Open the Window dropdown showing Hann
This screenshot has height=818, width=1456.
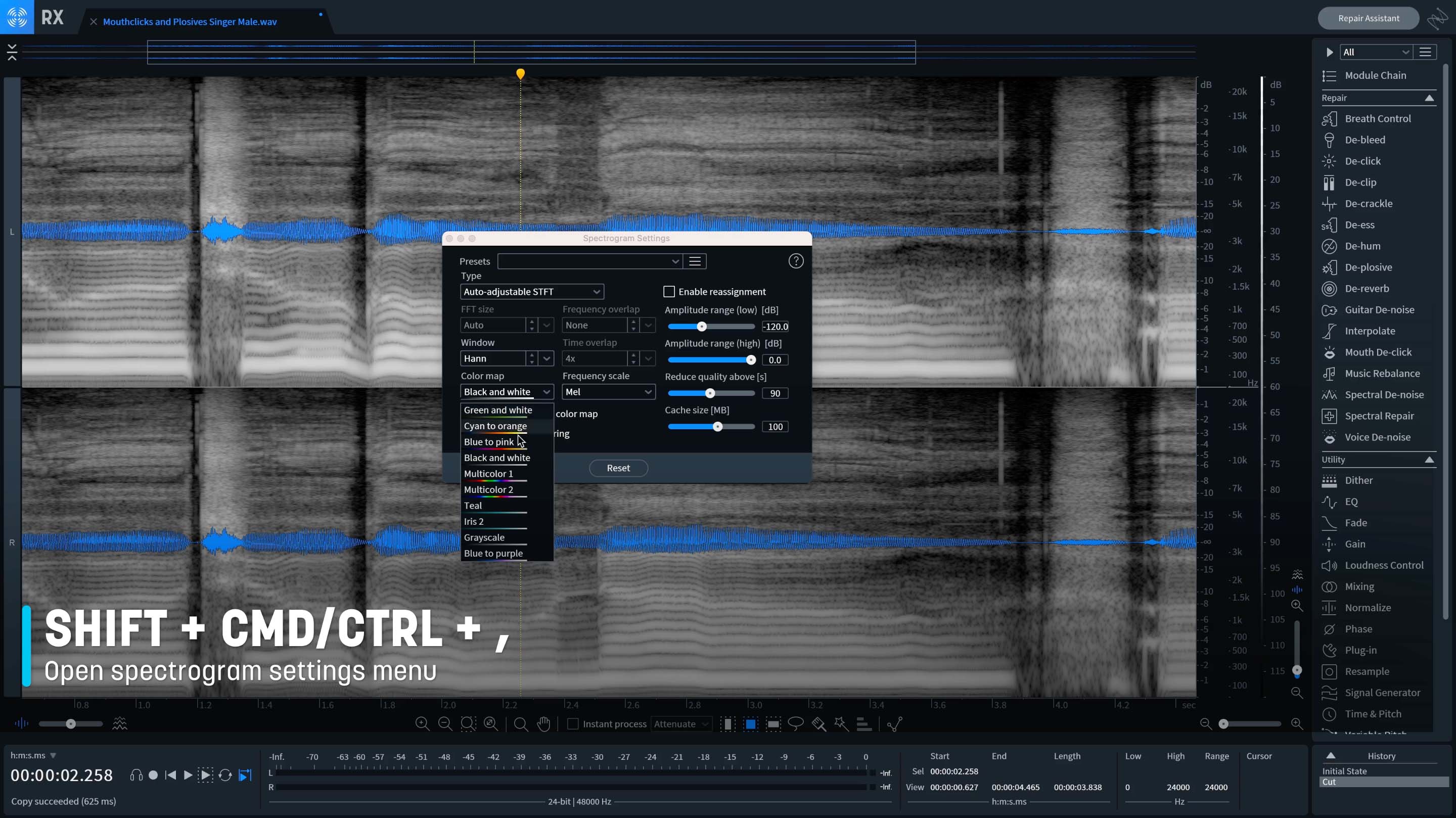[x=546, y=358]
